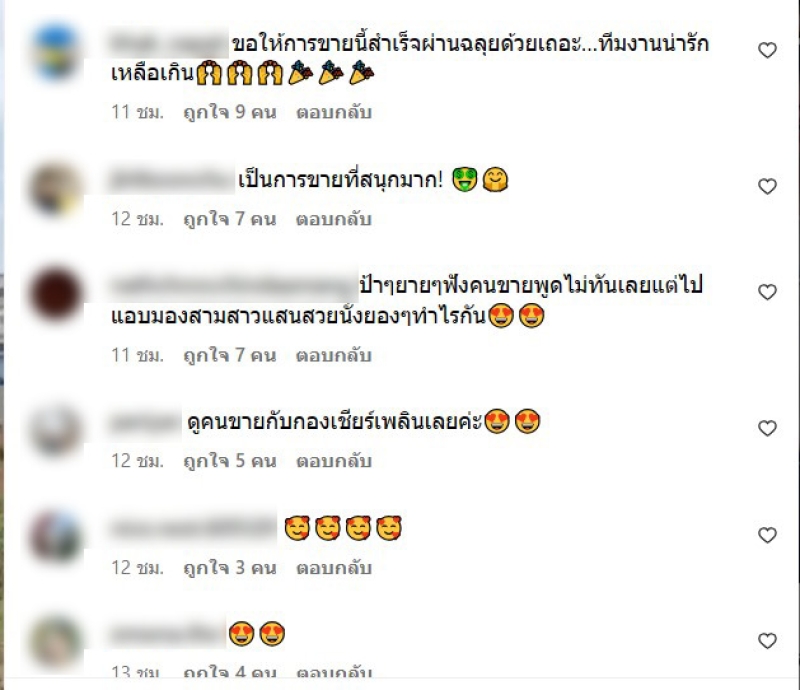
Task: Like the comment with four smiling hearts emojis
Action: point(767,535)
